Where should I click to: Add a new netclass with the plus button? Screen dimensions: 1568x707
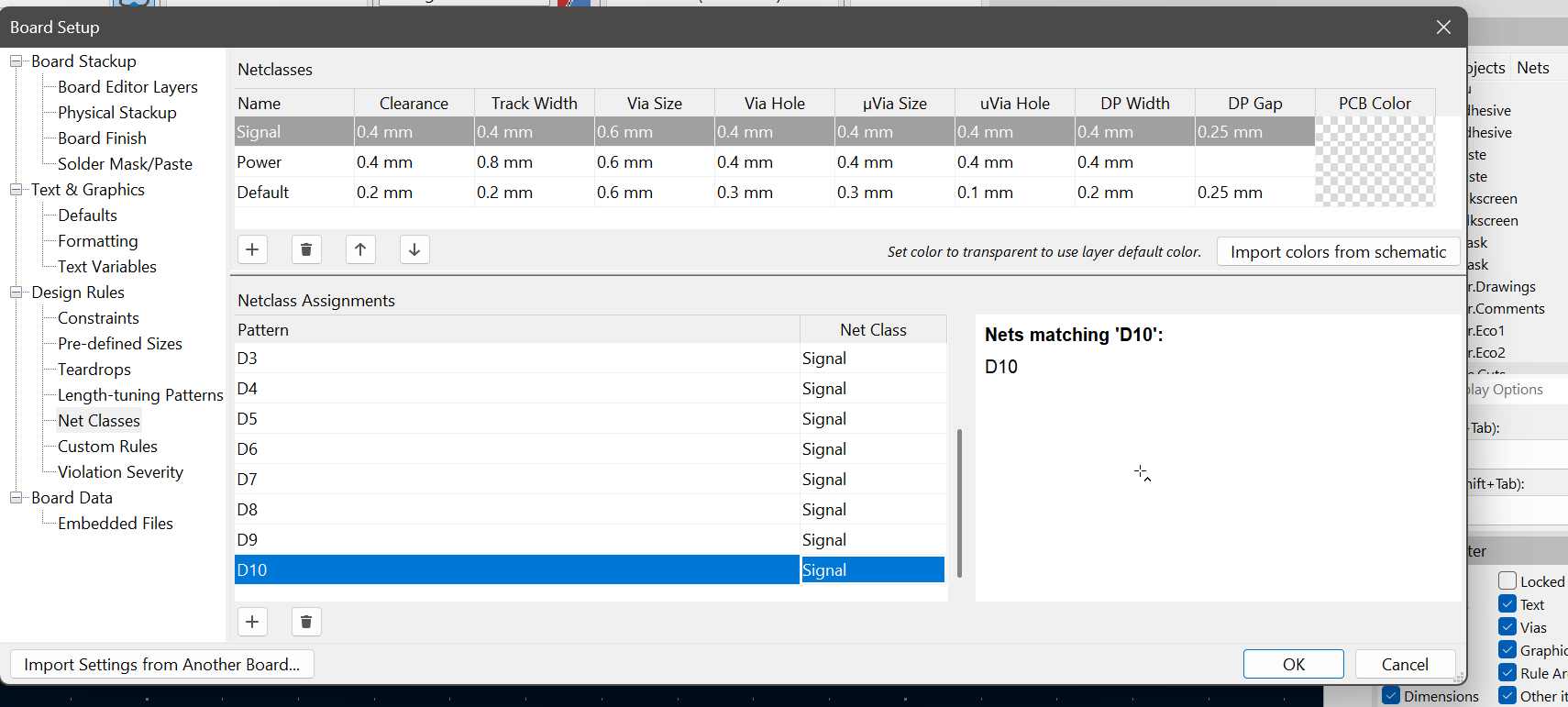[252, 249]
